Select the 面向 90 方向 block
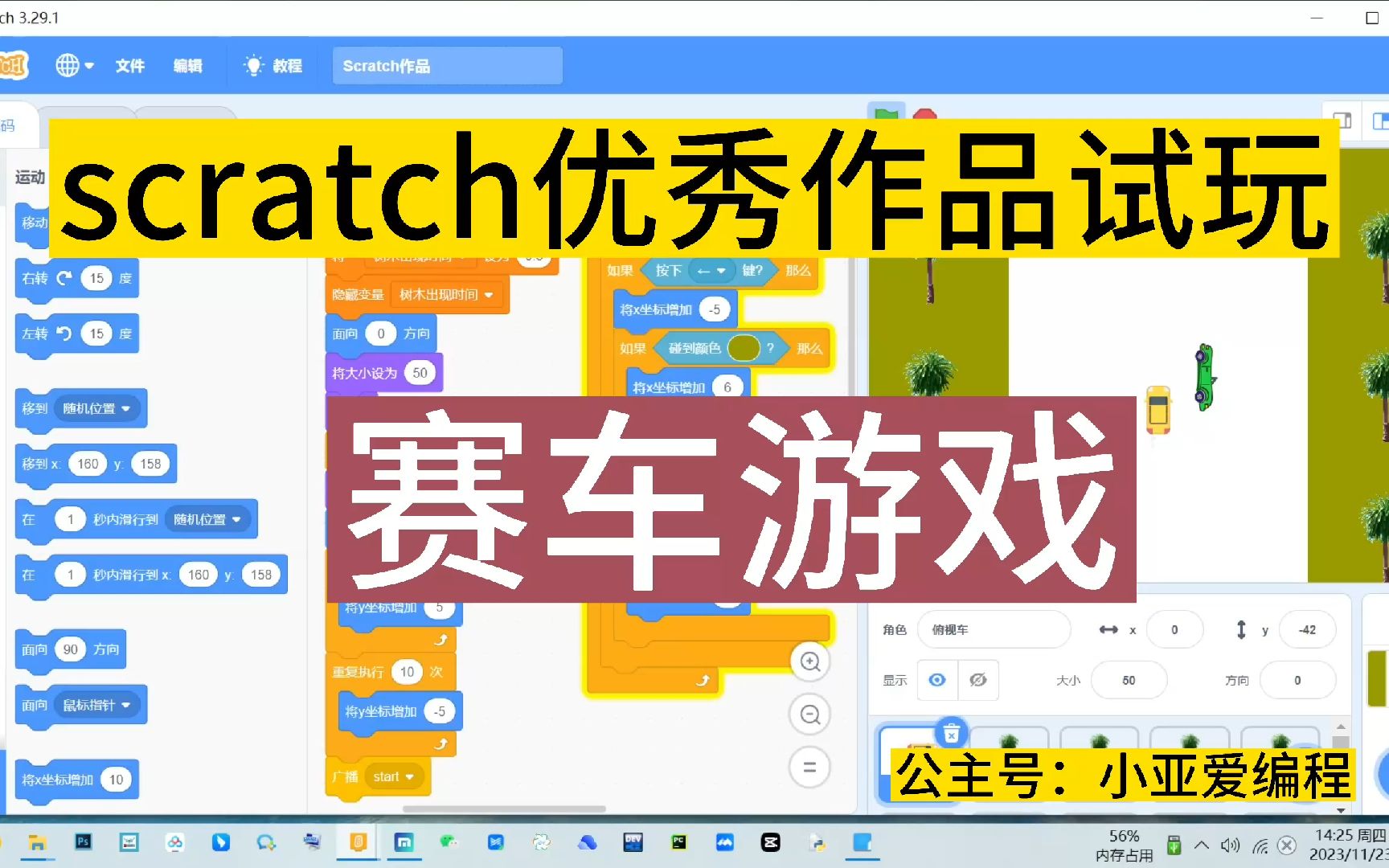Screen dimensions: 1389x868 pyautogui.click(x=71, y=649)
